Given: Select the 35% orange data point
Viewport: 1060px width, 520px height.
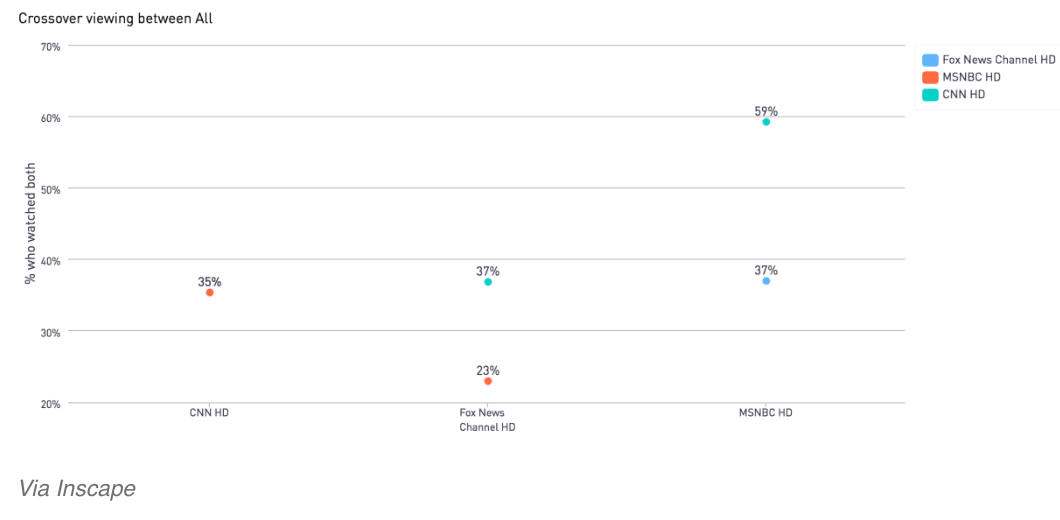Looking at the screenshot, I should [x=210, y=293].
